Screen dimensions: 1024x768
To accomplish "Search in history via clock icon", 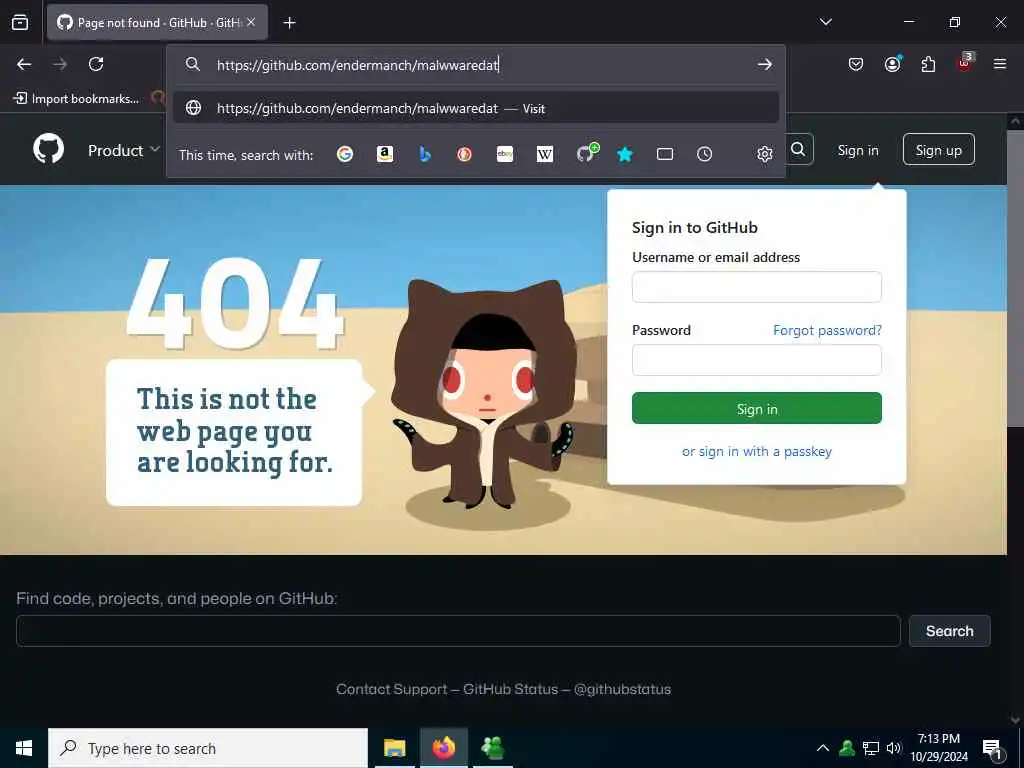I will click(x=705, y=154).
